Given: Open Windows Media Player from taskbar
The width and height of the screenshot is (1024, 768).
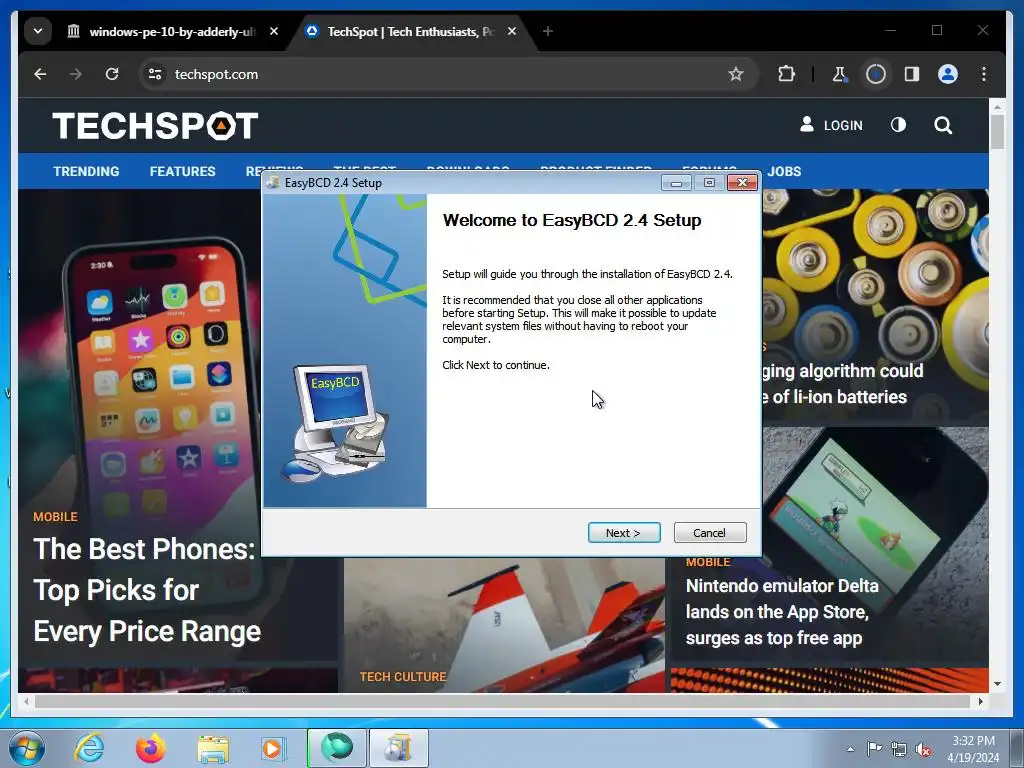Looking at the screenshot, I should 272,749.
